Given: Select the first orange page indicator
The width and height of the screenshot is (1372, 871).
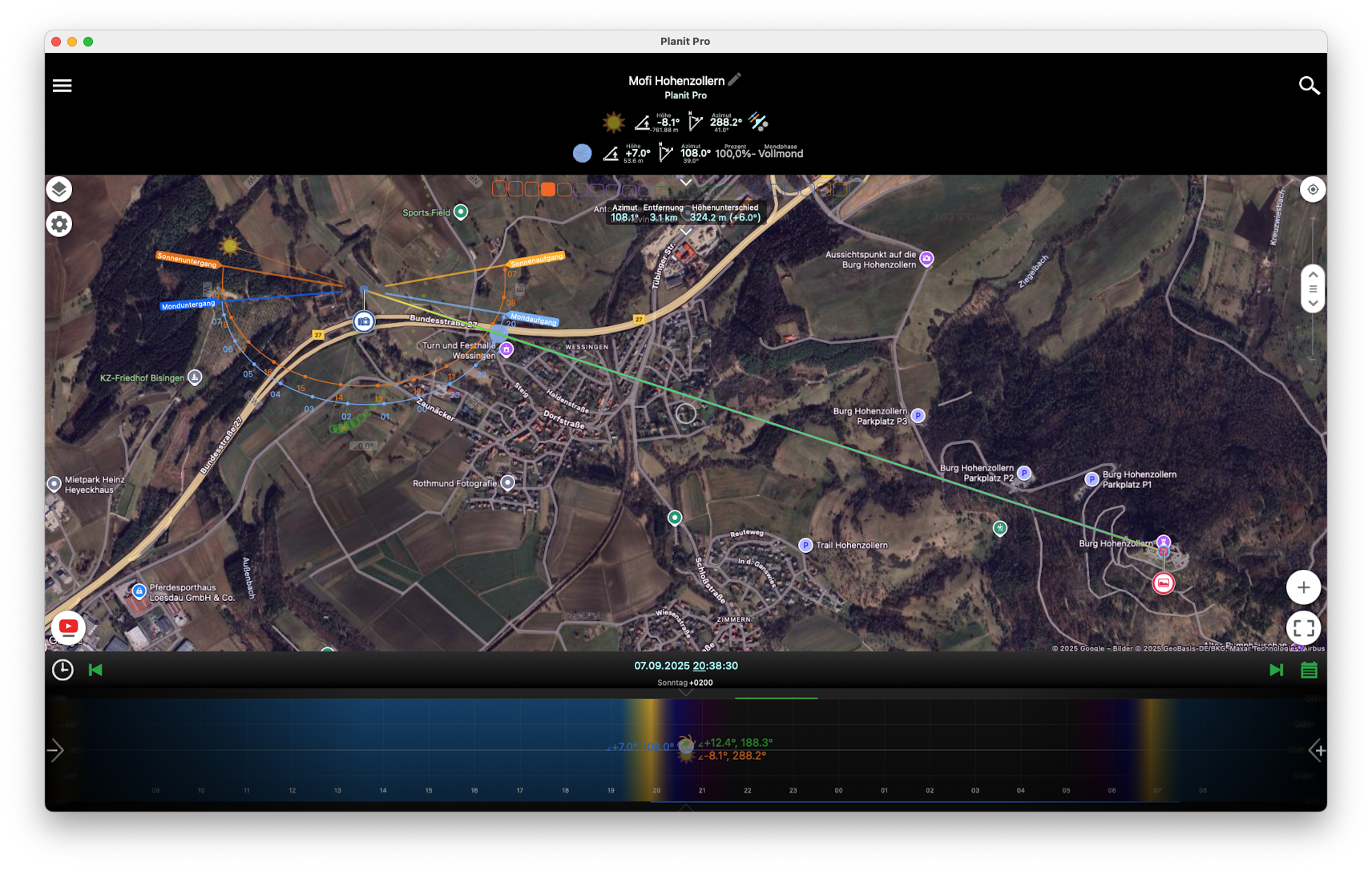Looking at the screenshot, I should 499,189.
